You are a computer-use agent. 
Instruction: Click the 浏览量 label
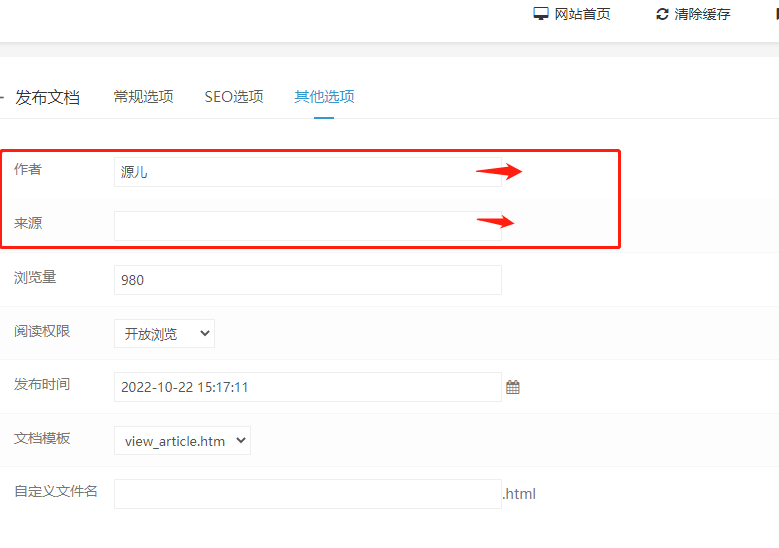click(x=35, y=277)
